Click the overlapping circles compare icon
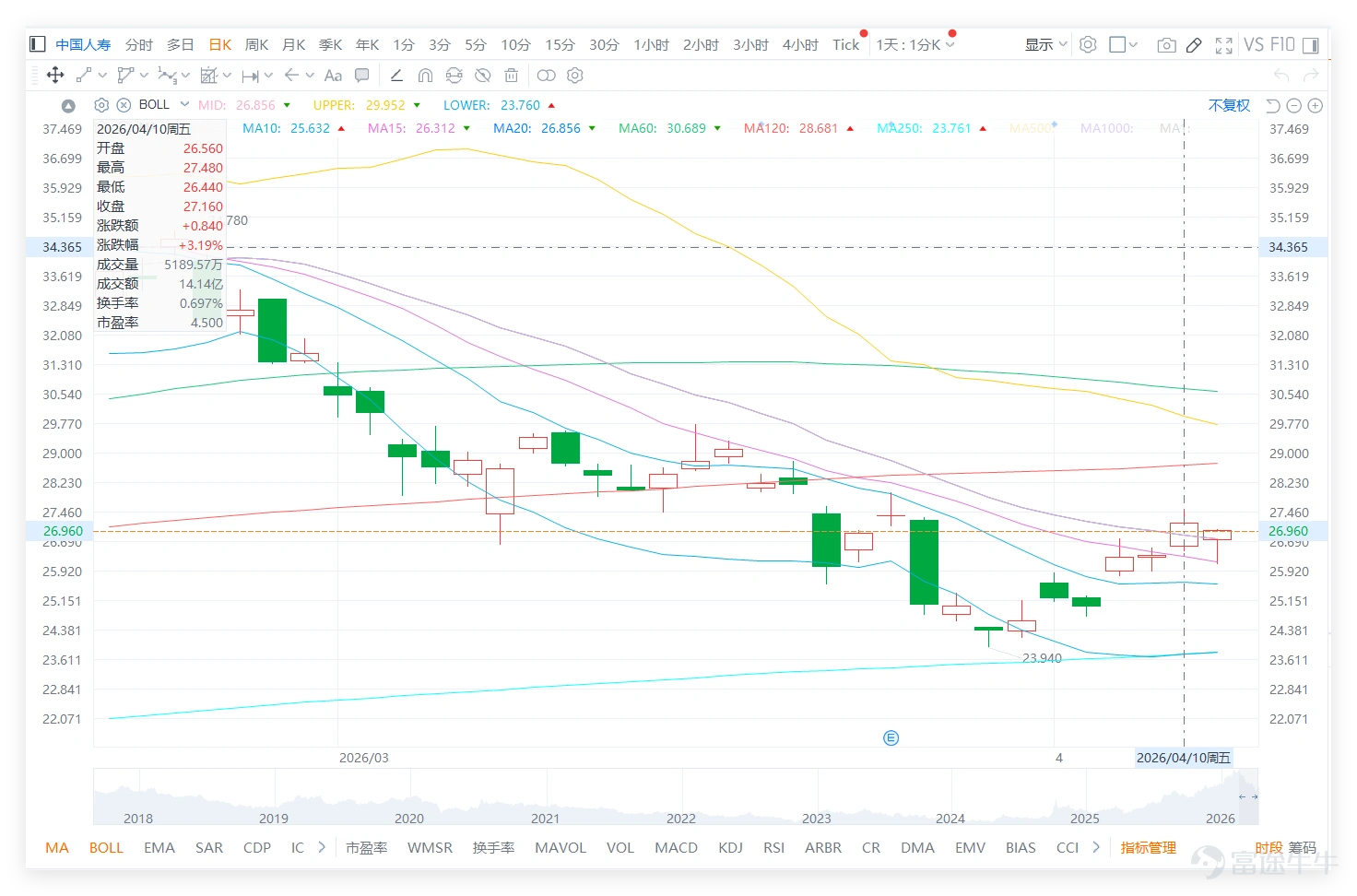This screenshot has height=896, width=1357. [547, 76]
